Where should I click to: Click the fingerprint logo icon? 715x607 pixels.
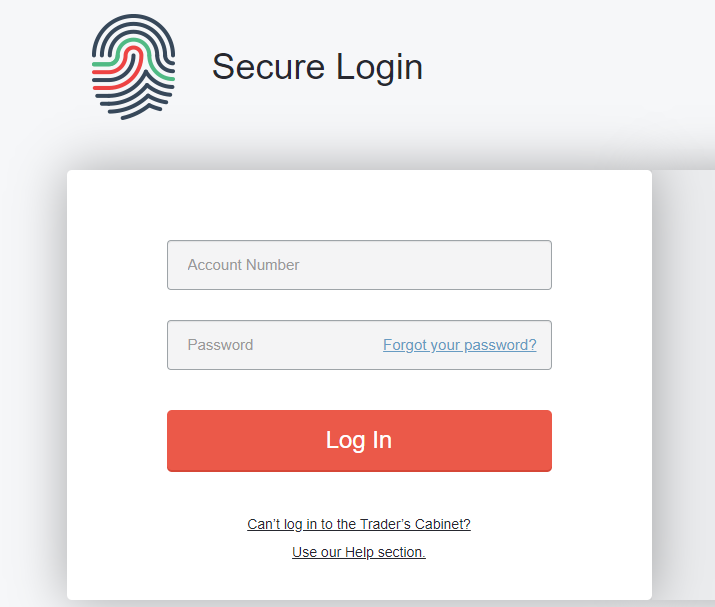click(x=133, y=67)
